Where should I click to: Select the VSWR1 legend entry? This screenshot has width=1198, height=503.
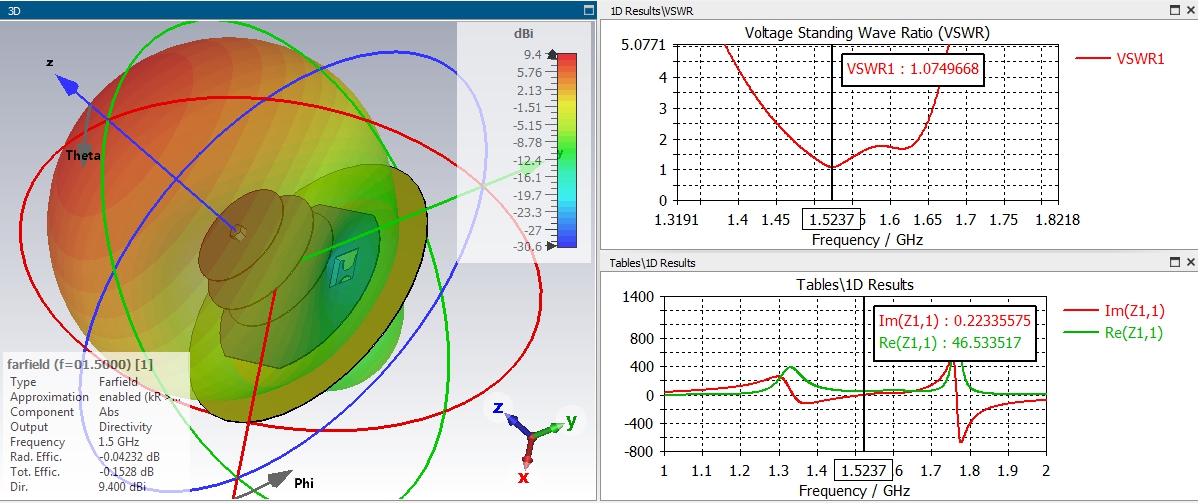point(1120,58)
